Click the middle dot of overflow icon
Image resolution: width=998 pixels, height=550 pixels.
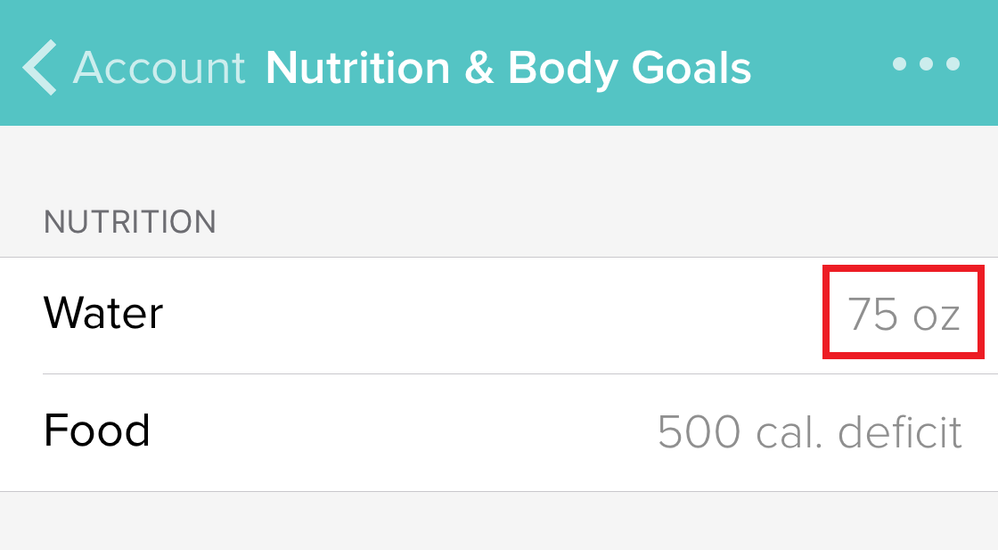tap(926, 65)
